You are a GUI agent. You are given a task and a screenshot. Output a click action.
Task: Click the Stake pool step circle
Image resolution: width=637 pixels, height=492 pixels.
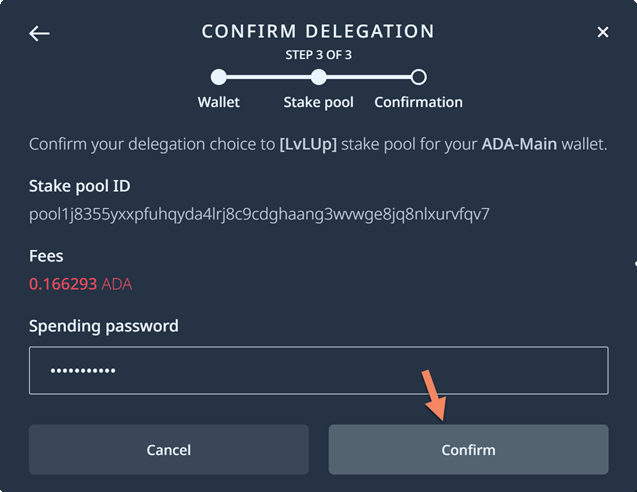pos(318,77)
